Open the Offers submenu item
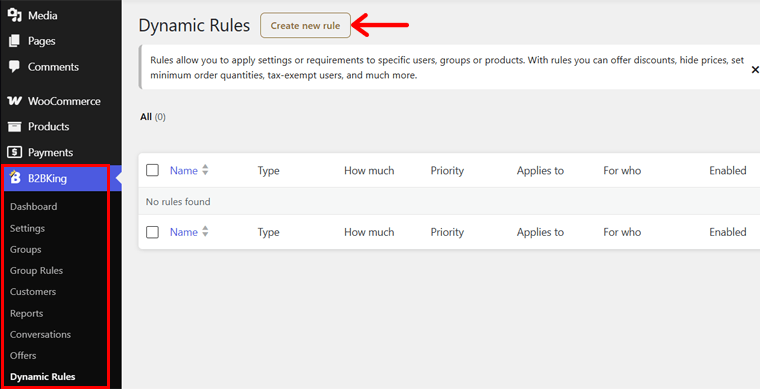 23,355
